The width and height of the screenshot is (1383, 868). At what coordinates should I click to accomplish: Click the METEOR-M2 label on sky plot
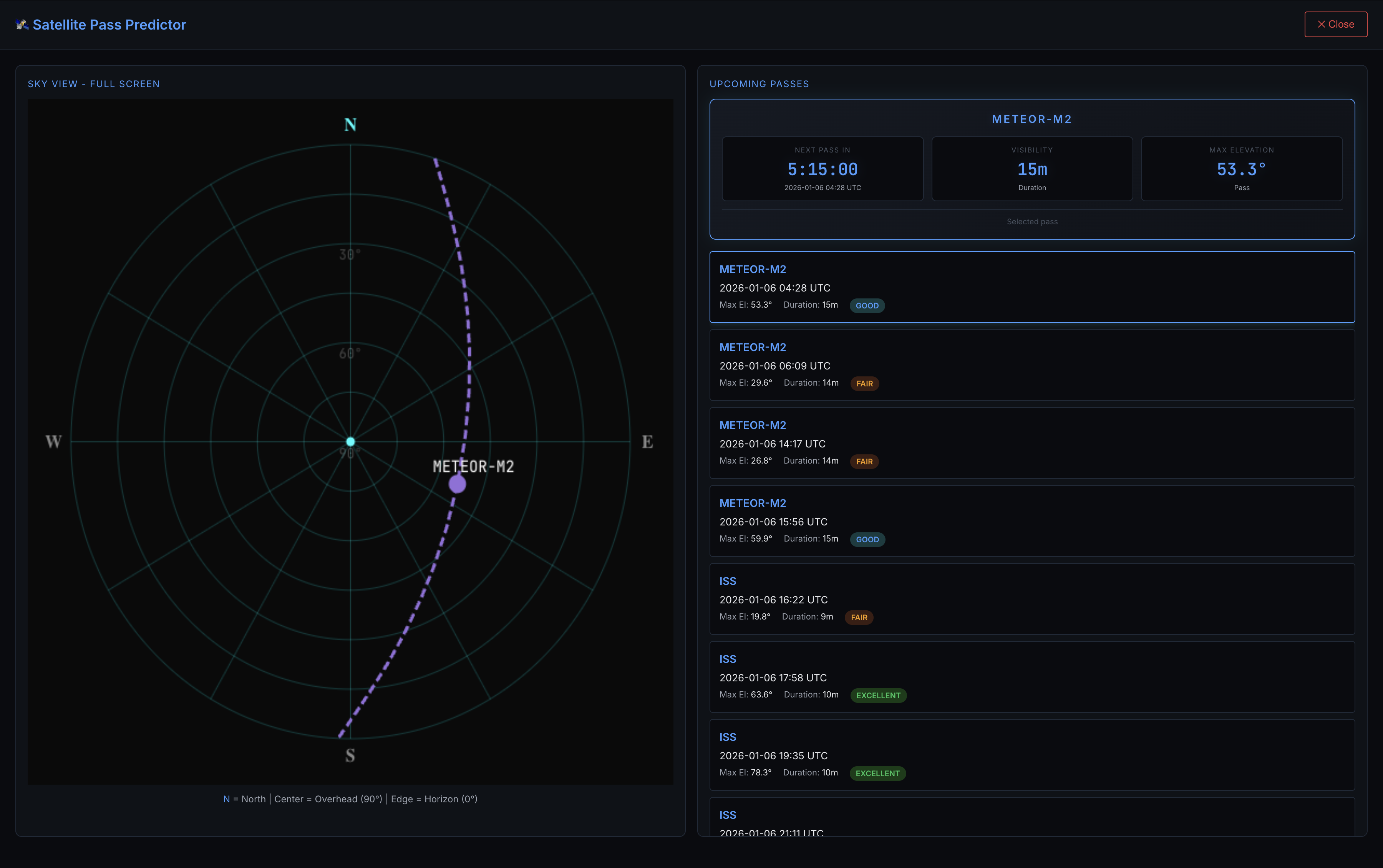click(x=473, y=466)
